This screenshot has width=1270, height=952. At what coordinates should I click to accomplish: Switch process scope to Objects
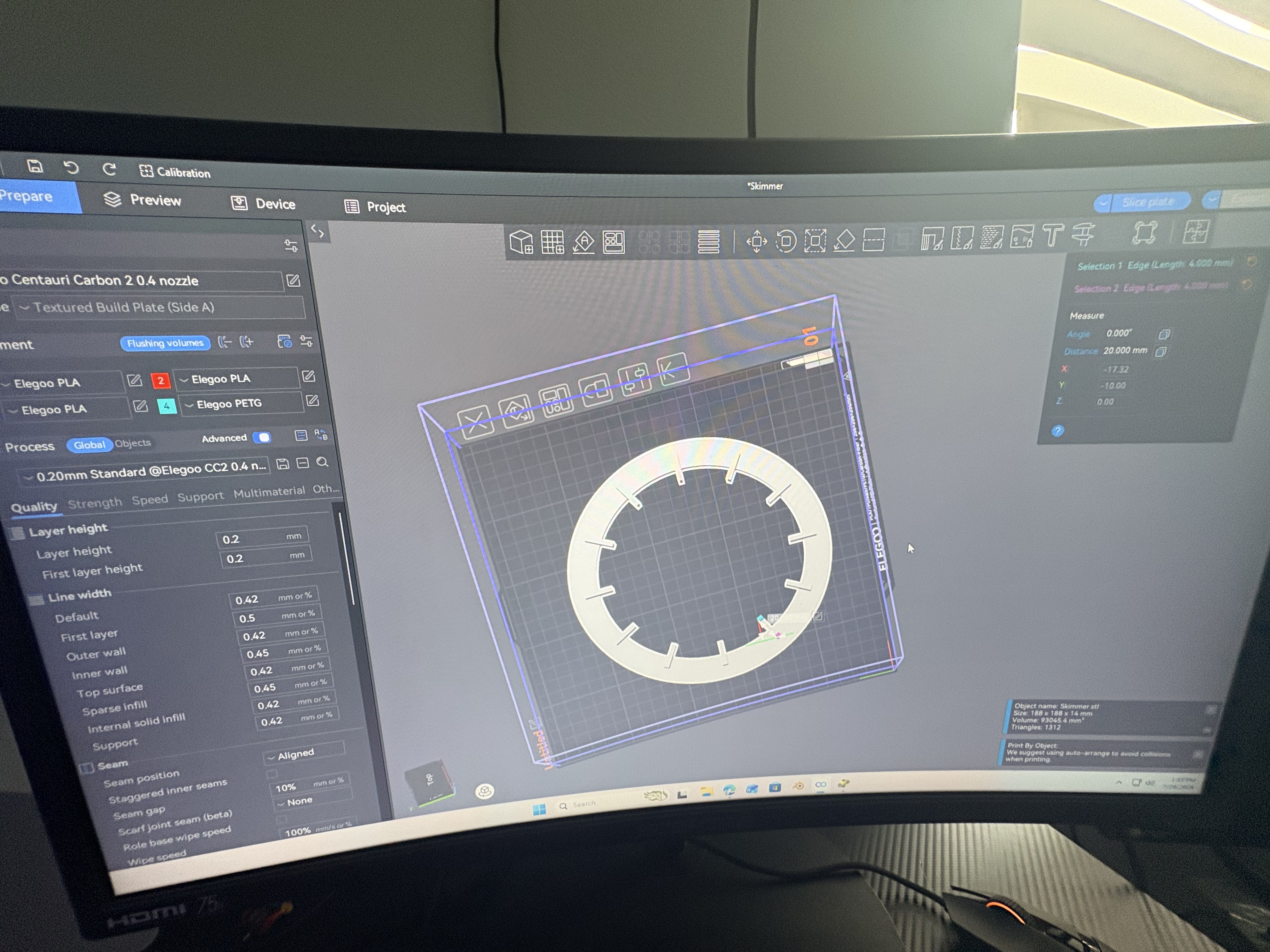[133, 443]
